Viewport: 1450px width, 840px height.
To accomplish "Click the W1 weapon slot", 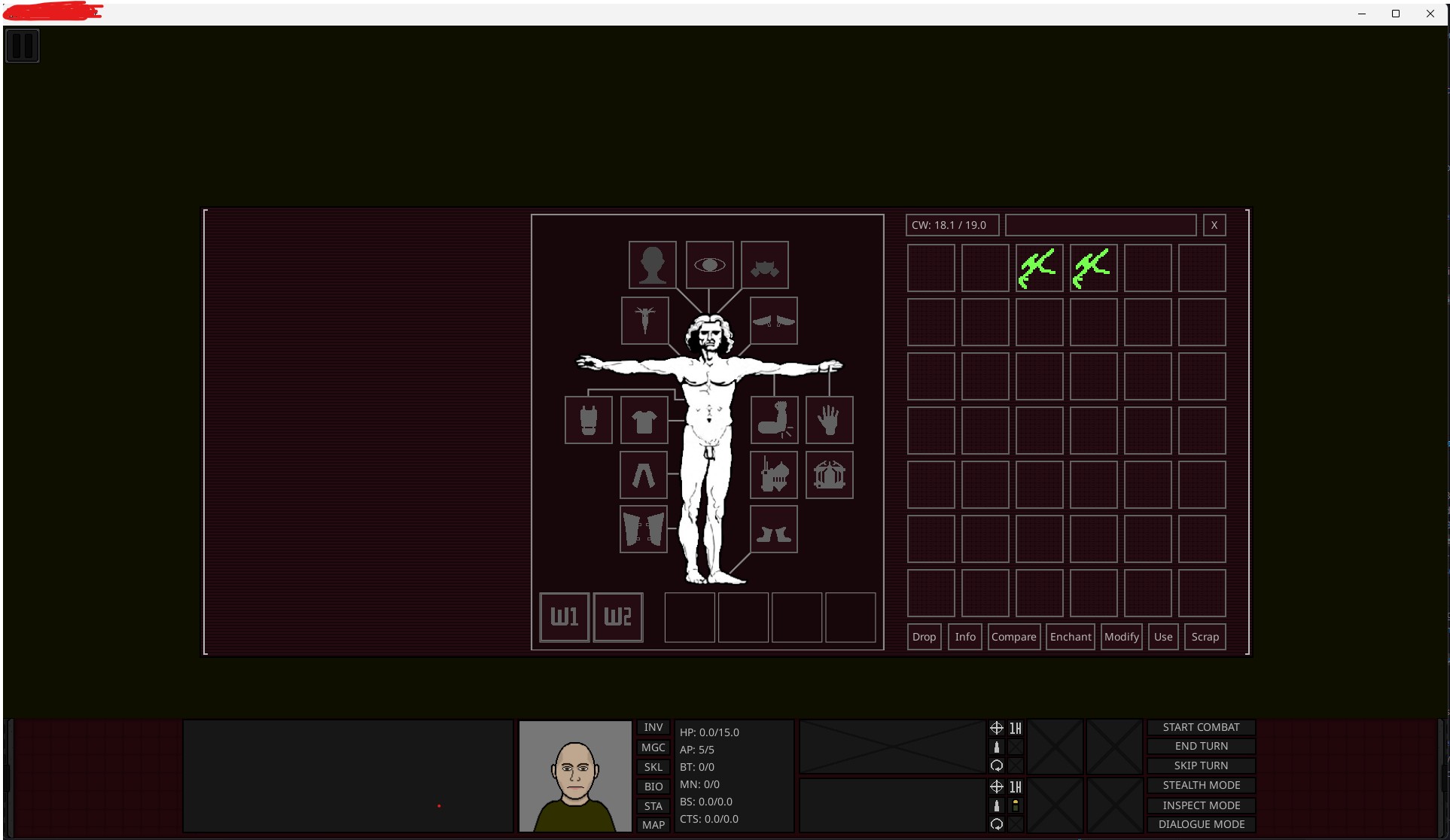I will pos(564,617).
